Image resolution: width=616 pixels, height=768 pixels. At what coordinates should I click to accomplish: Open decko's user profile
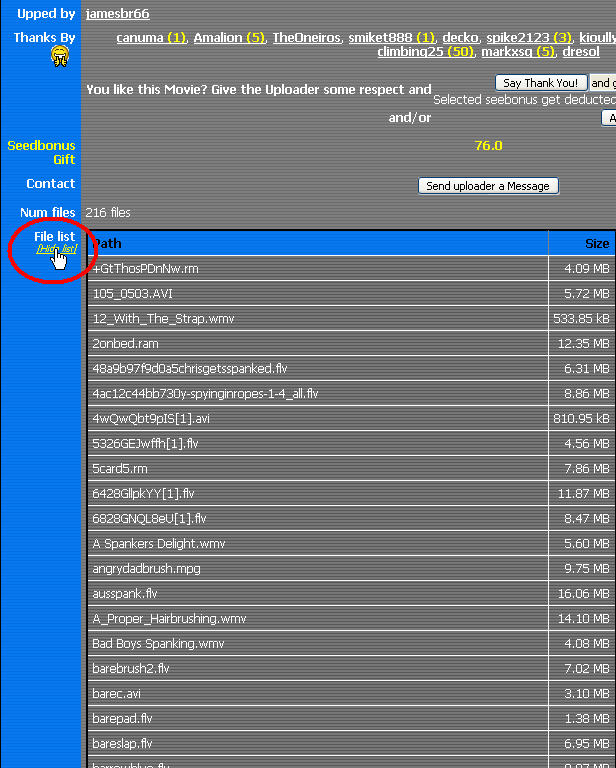tap(460, 38)
